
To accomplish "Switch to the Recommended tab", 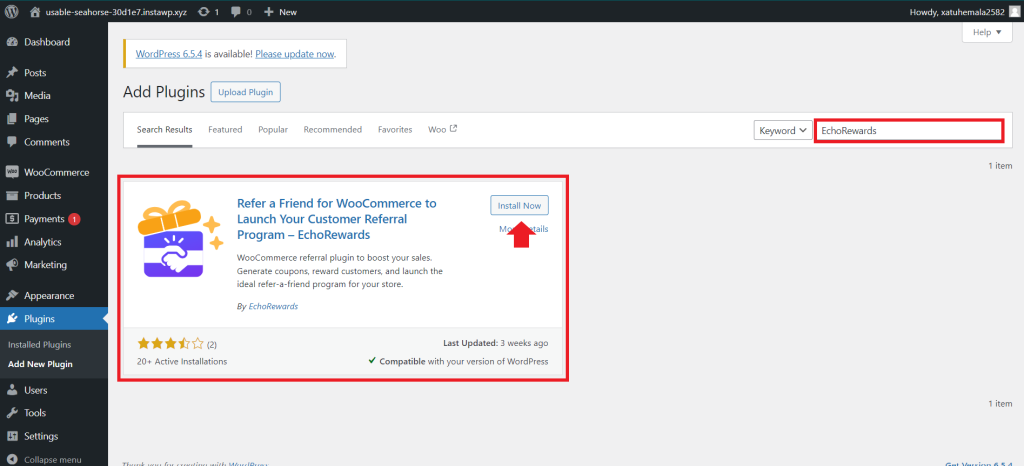I will [332, 129].
